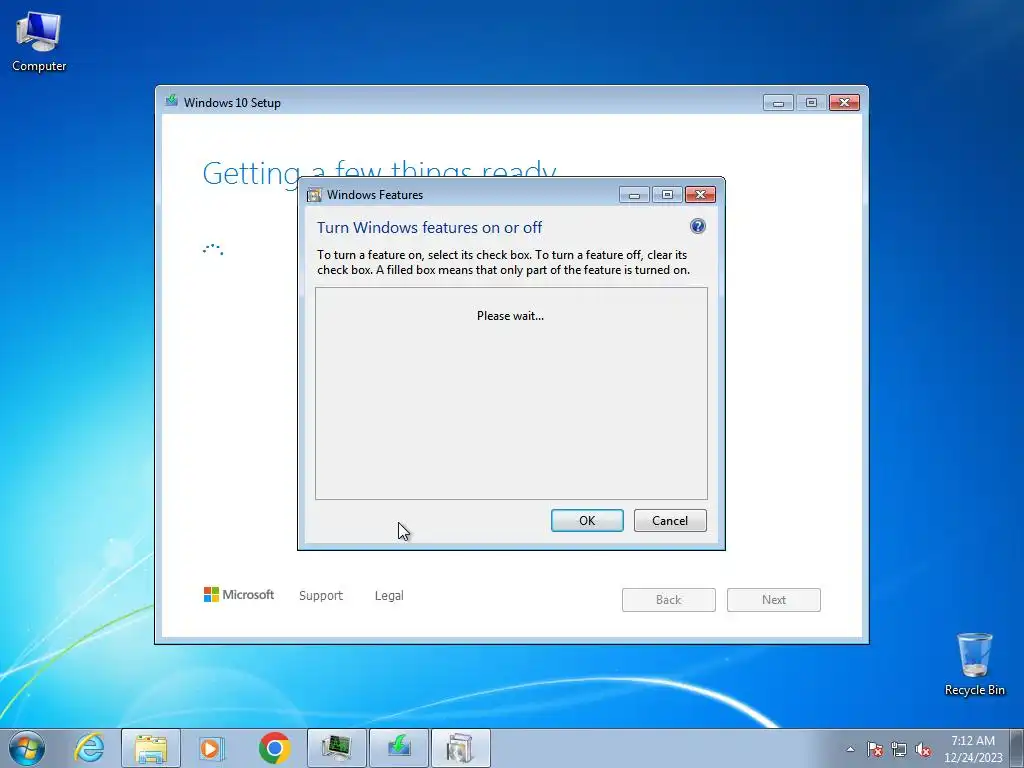Select the Computer desktop icon
The width and height of the screenshot is (1024, 768).
tap(39, 42)
